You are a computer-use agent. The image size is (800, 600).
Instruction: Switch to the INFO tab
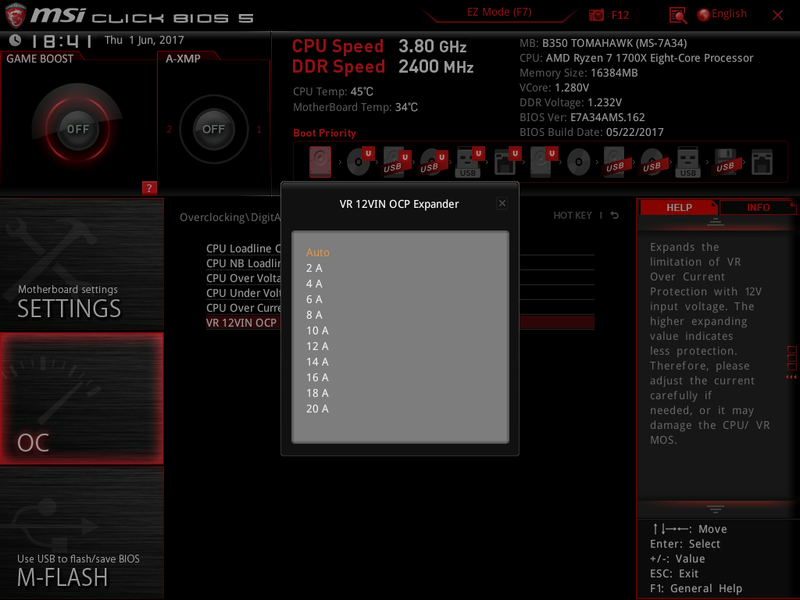tap(758, 207)
